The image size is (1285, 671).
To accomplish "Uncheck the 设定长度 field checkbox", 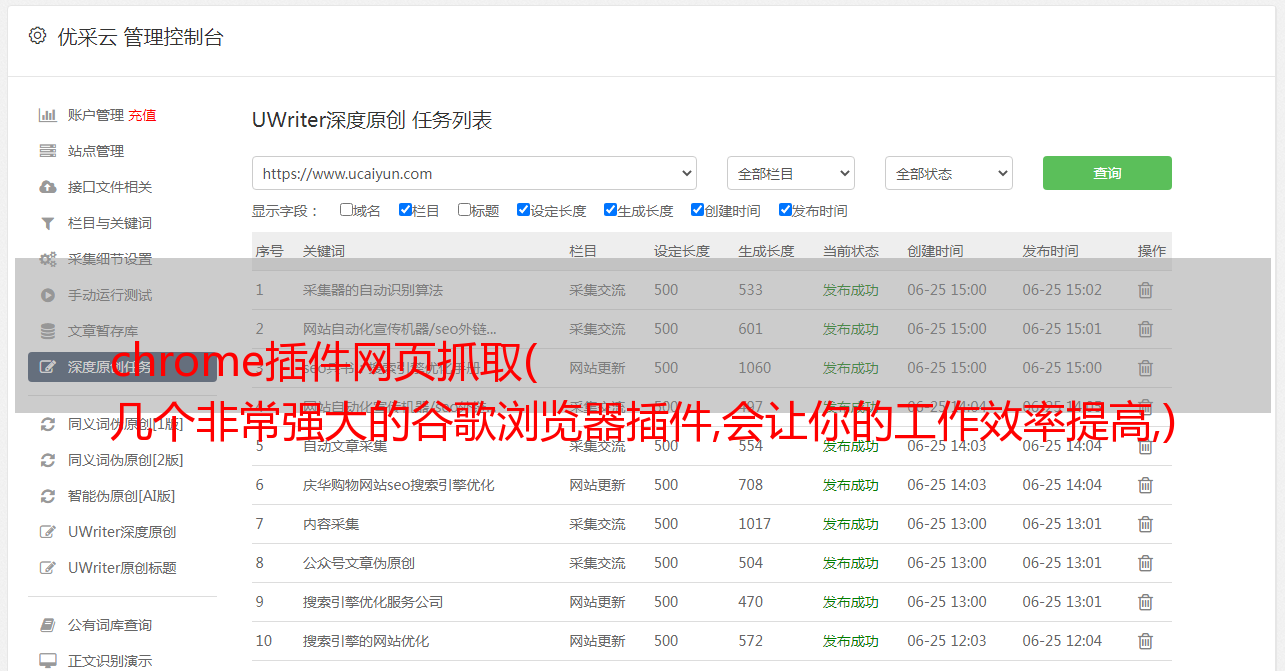I will click(x=523, y=210).
